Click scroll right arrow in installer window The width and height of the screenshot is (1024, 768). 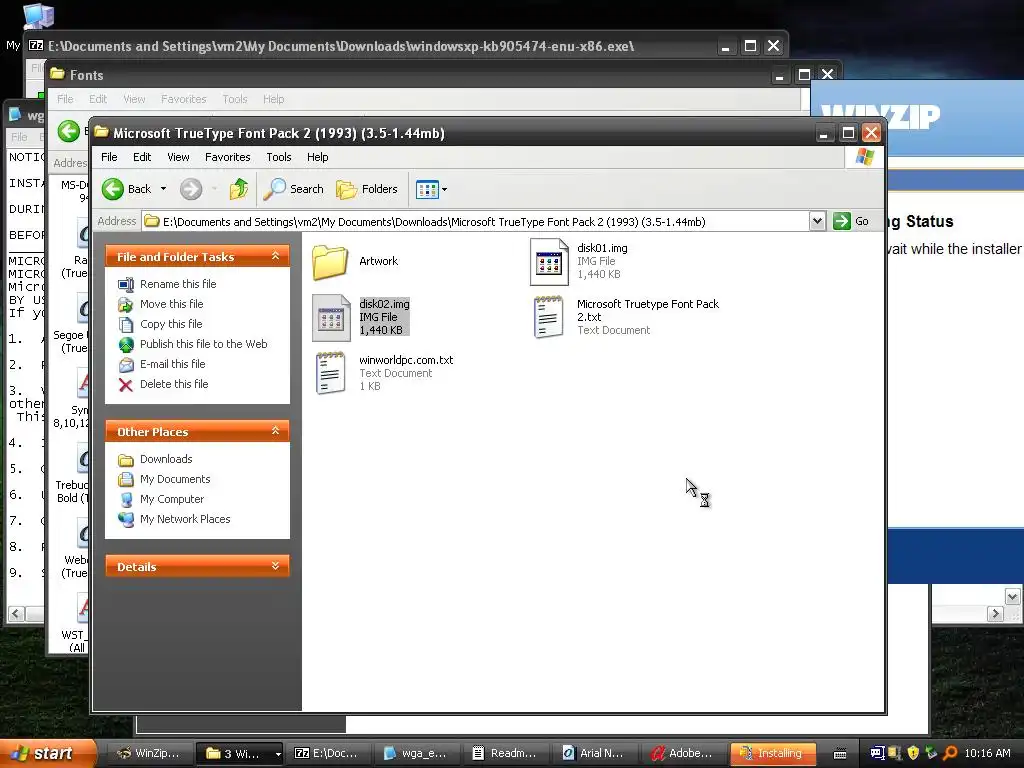995,613
